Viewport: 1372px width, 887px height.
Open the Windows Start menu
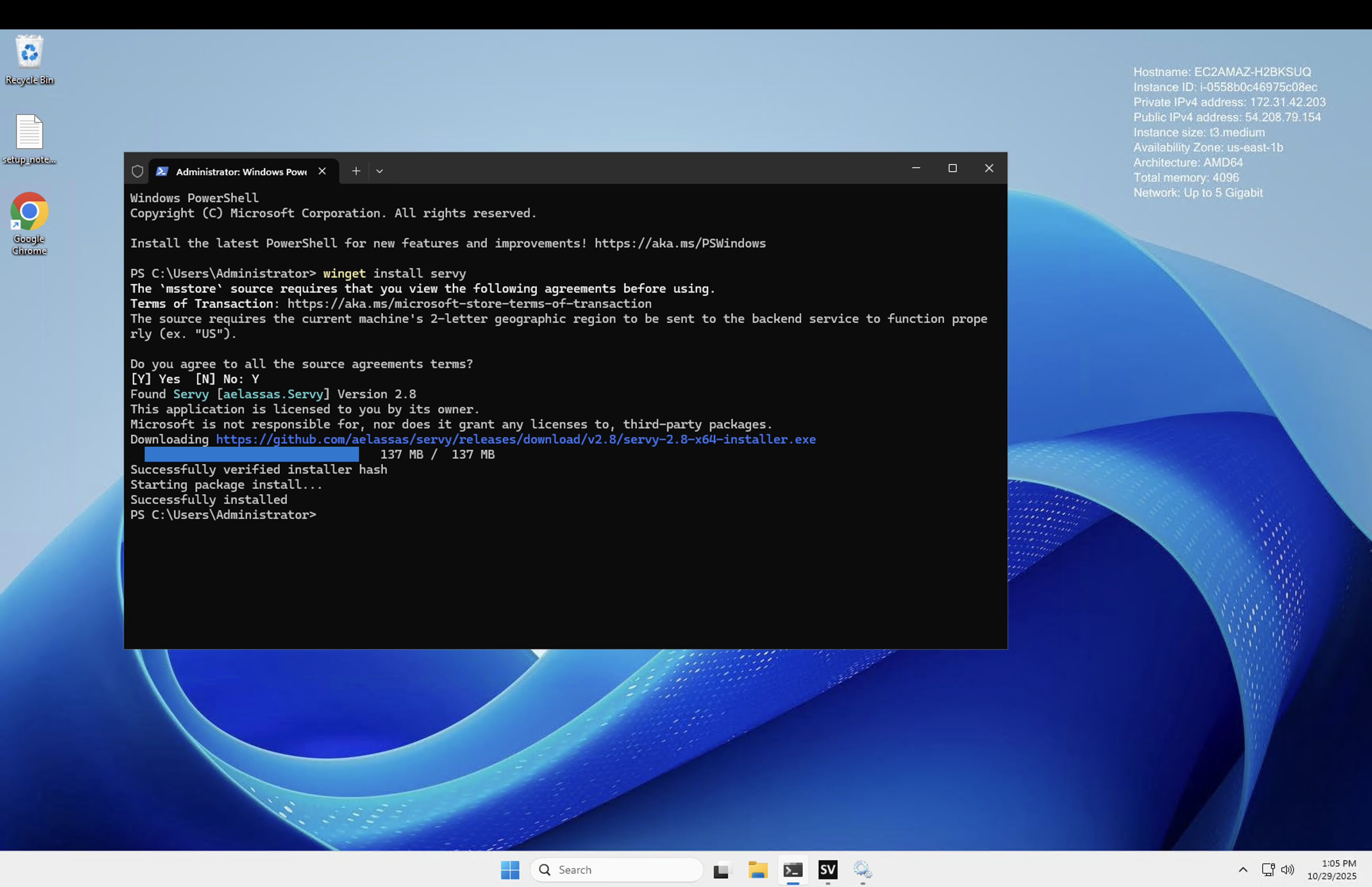coord(509,869)
